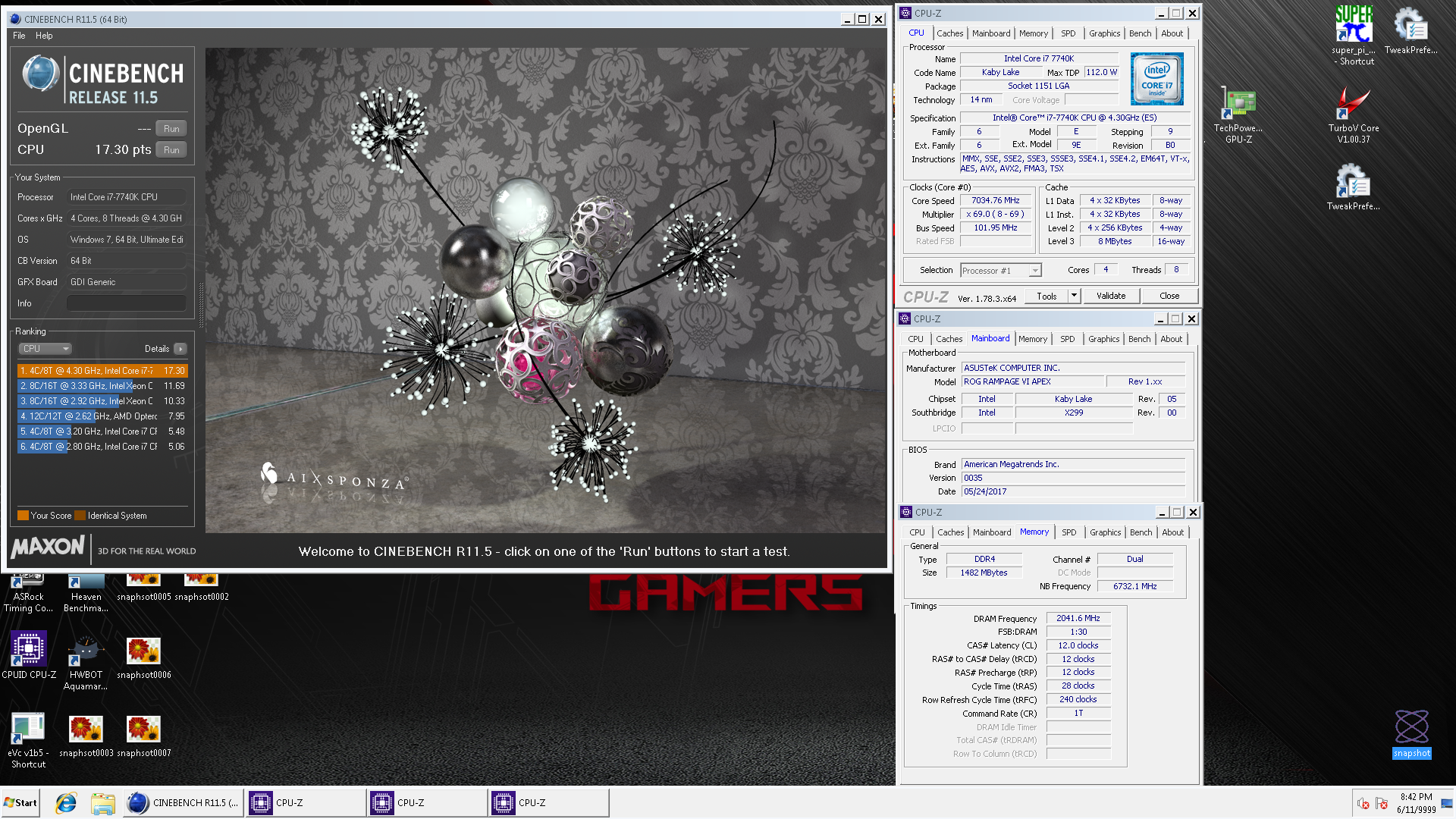Image resolution: width=1456 pixels, height=819 pixels.
Task: Launch Internet Explorer from taskbar
Action: (x=66, y=803)
